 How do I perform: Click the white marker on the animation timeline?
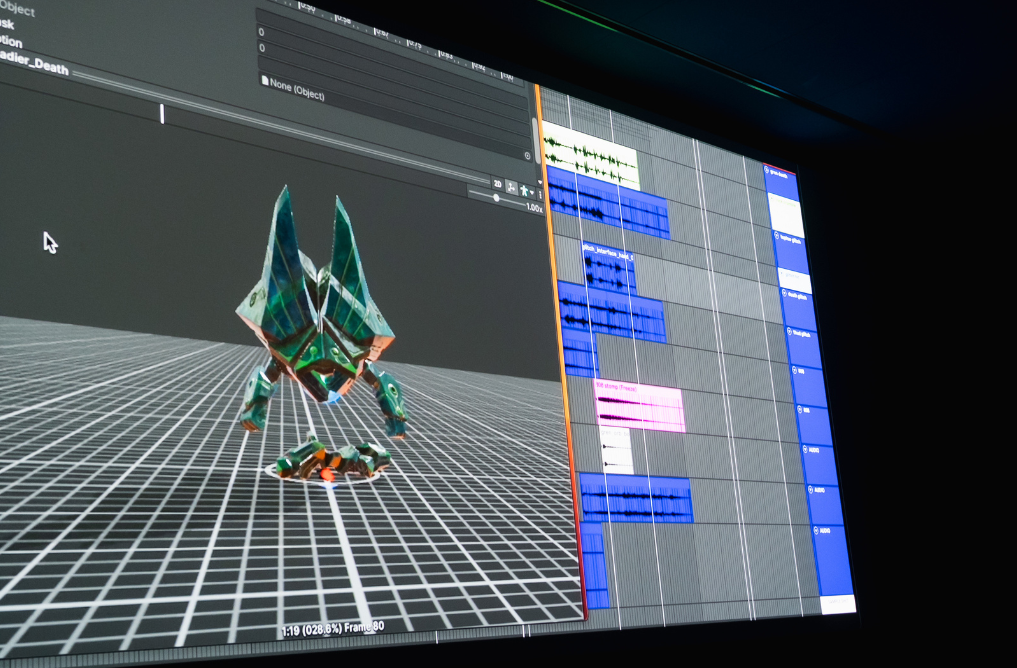(162, 113)
